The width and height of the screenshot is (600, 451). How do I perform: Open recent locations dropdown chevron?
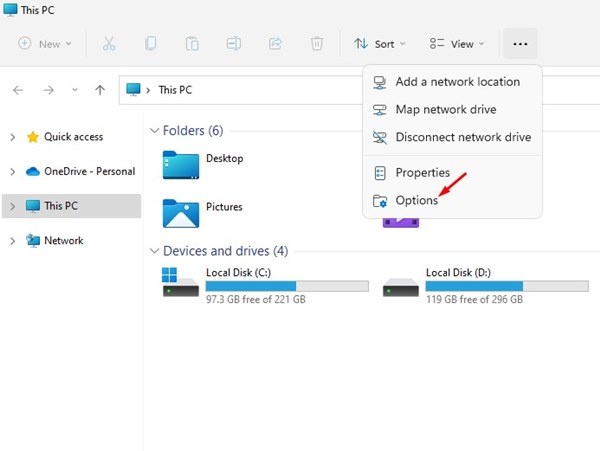pos(75,90)
